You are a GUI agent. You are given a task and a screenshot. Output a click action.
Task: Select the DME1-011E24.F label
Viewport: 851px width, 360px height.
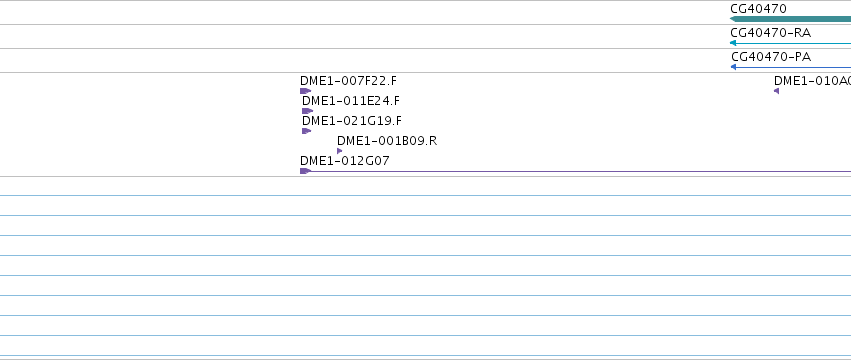(351, 100)
